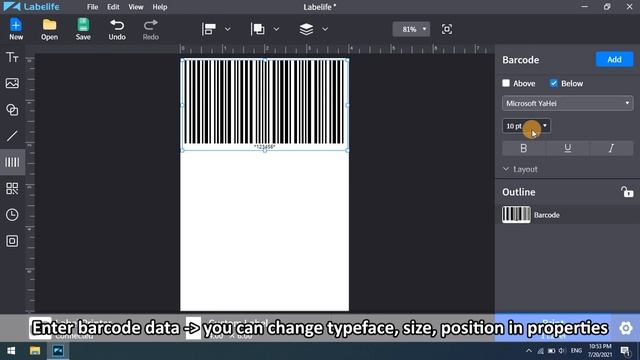640x360 pixels.
Task: Enable the Above text position checkbox
Action: (x=506, y=83)
